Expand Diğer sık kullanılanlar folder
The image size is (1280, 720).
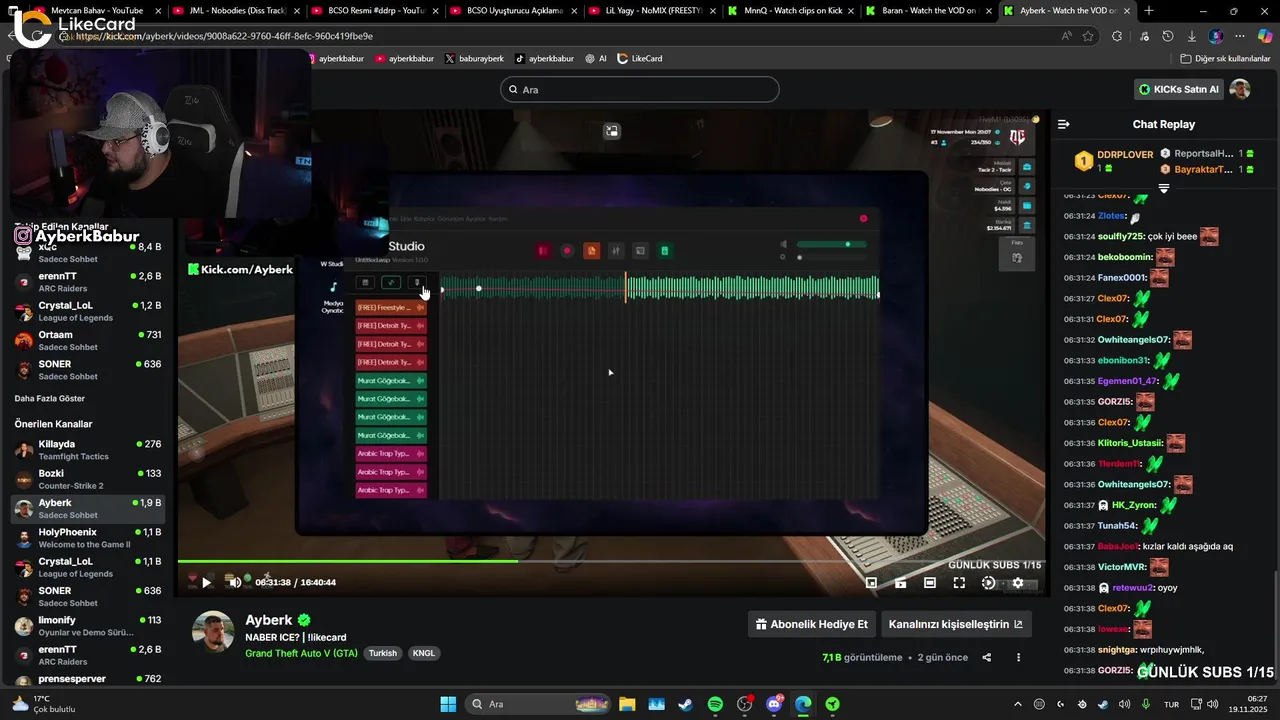click(x=1225, y=58)
